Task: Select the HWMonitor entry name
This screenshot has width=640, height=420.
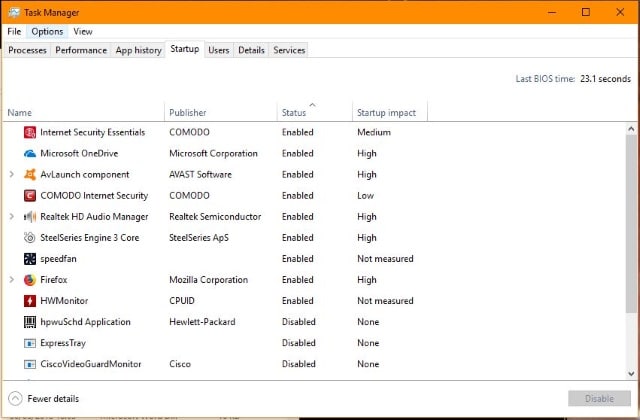Action: pyautogui.click(x=64, y=301)
